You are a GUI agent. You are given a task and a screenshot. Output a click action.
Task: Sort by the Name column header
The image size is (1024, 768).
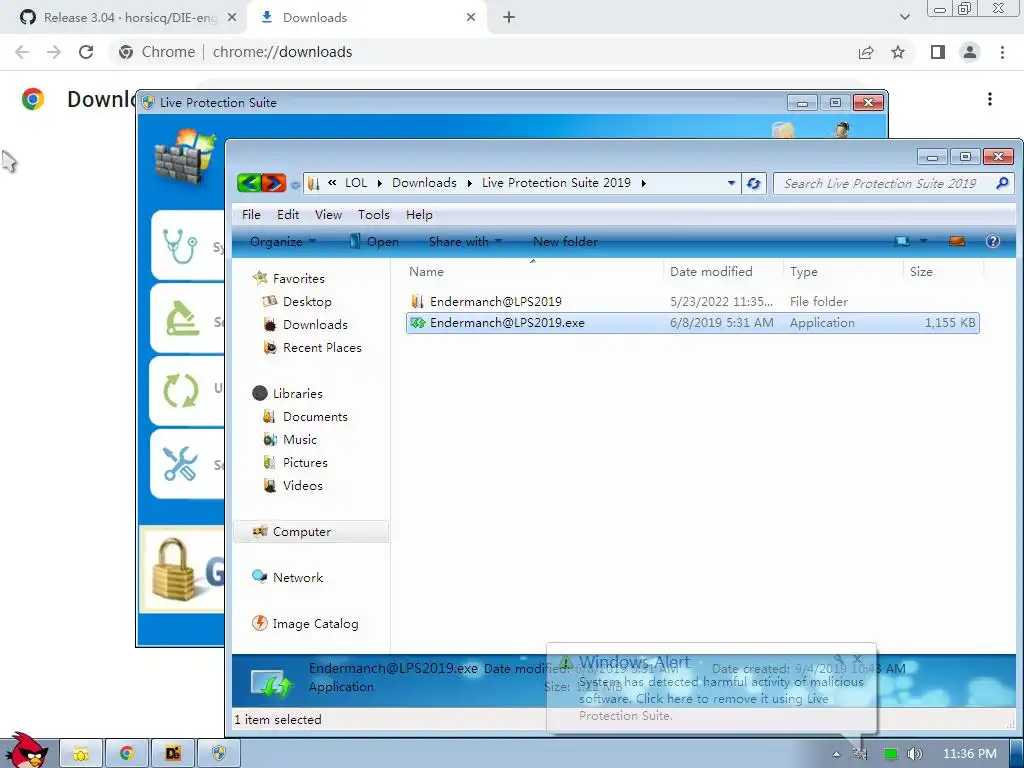tap(426, 272)
